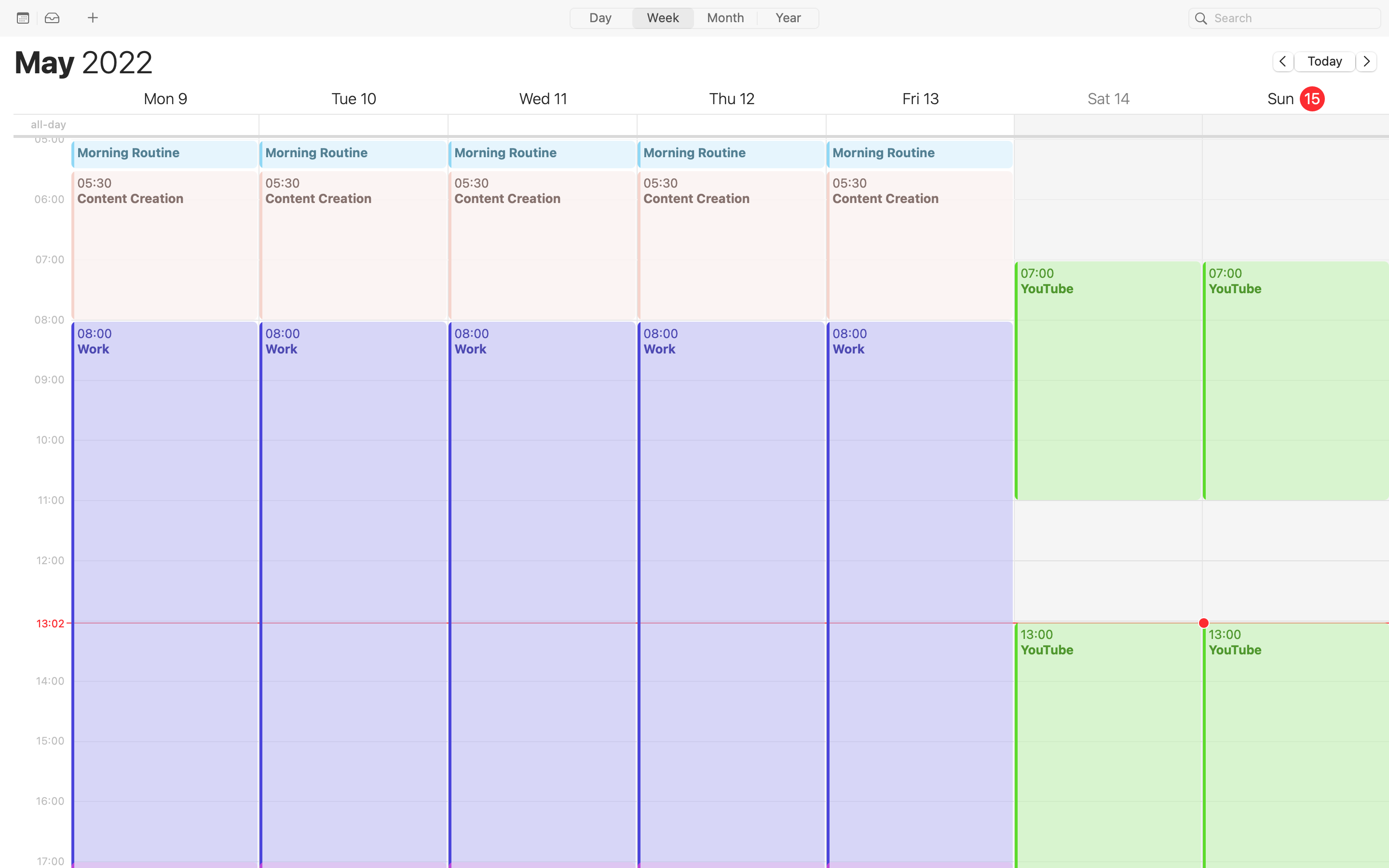Jump to Today

pos(1325,61)
